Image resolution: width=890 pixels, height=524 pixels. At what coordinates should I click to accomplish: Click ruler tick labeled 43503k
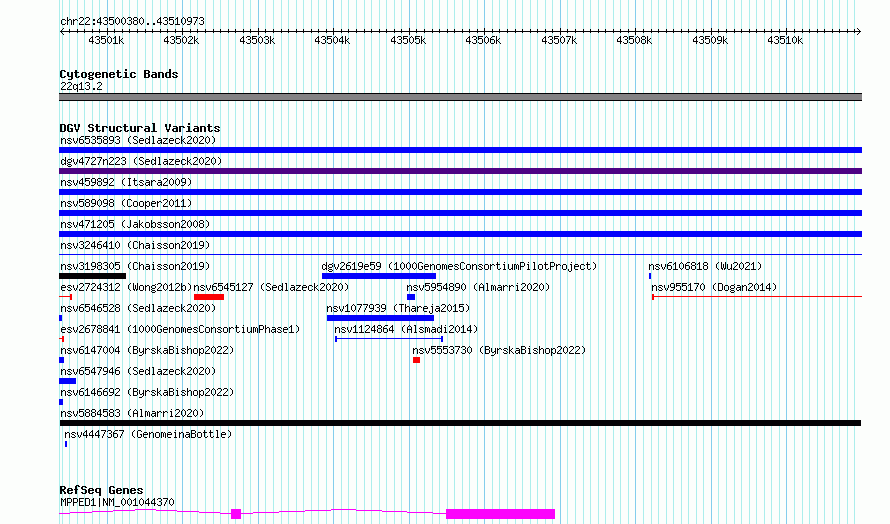coord(257,40)
